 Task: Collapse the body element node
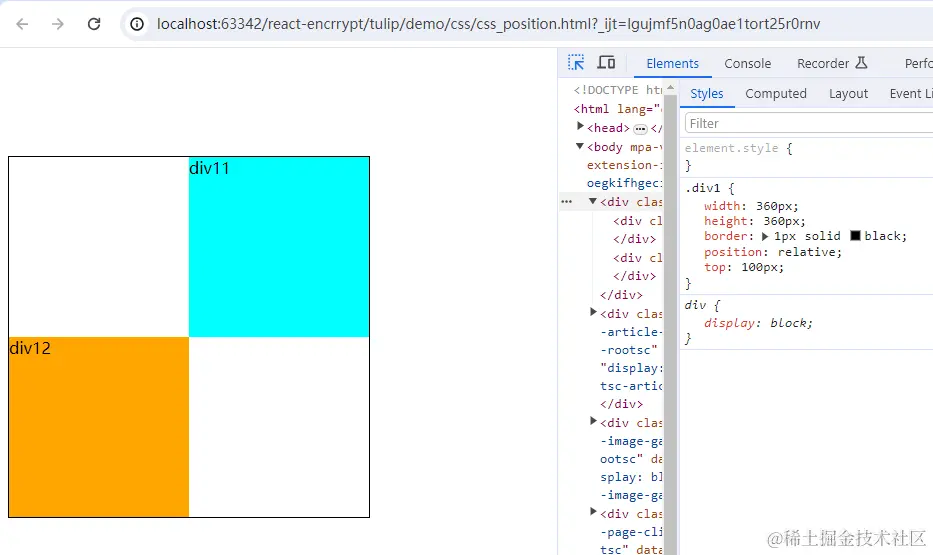580,146
